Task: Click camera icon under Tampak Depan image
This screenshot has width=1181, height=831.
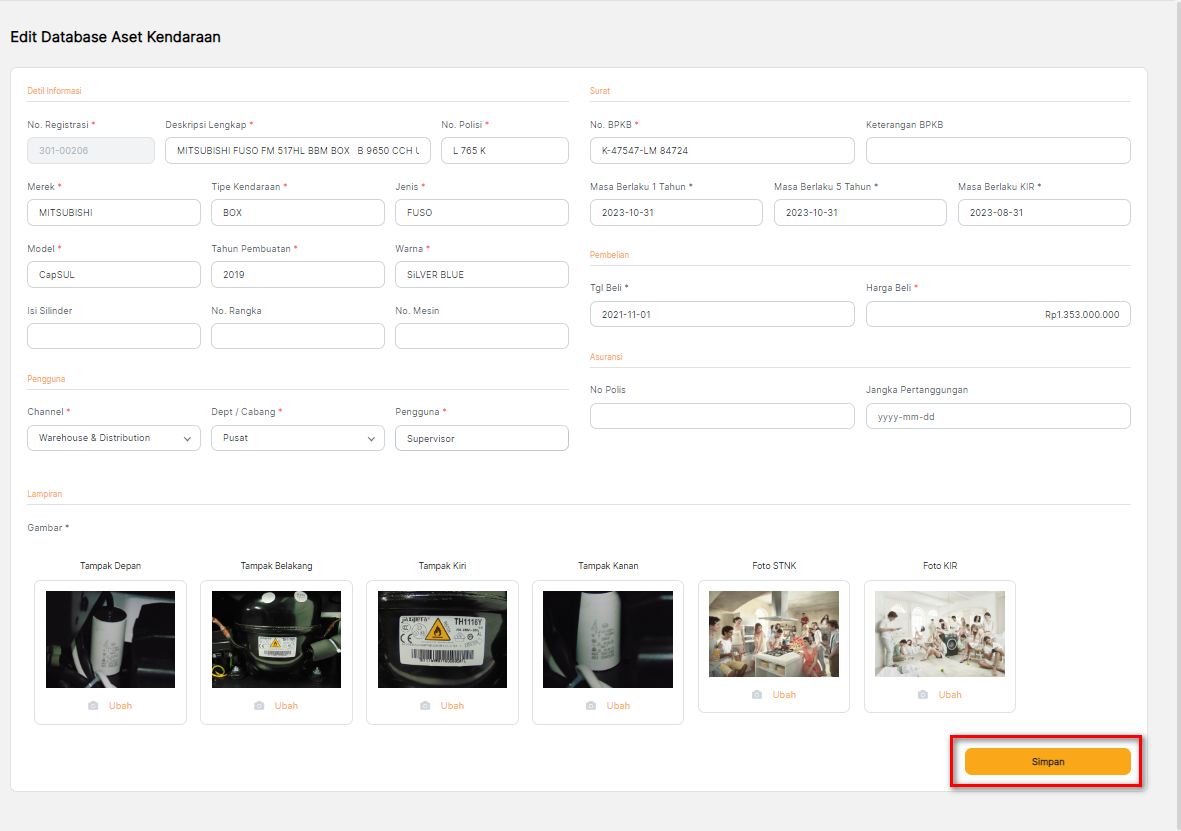Action: 93,706
